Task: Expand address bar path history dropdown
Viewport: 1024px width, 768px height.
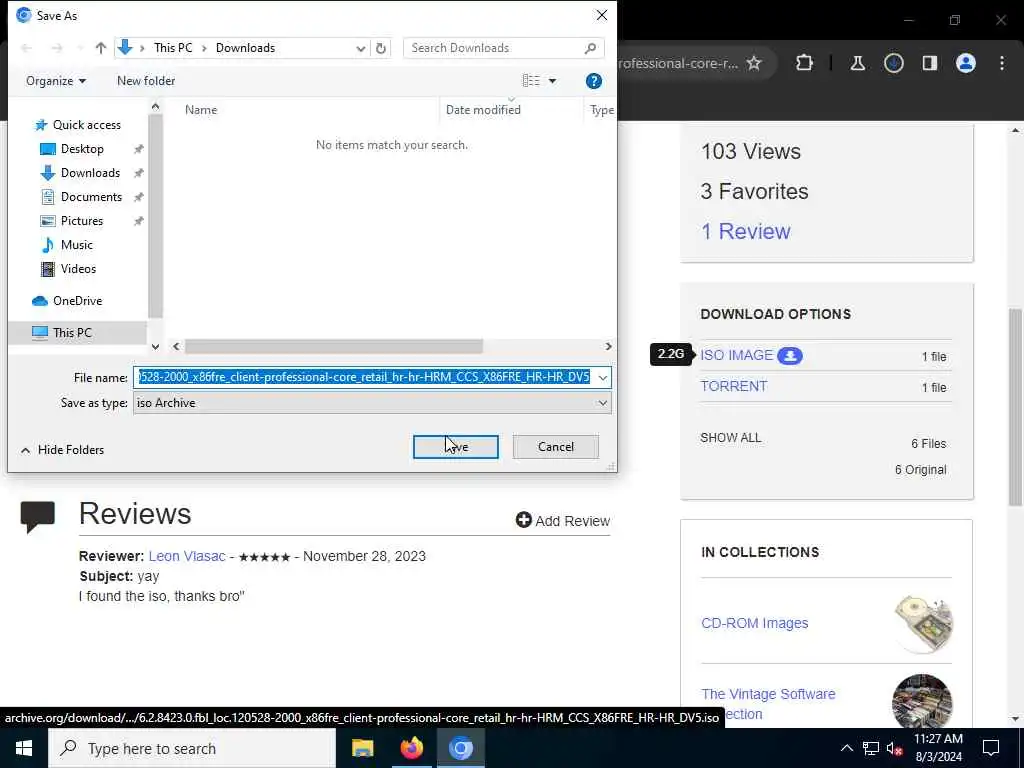Action: pos(360,48)
